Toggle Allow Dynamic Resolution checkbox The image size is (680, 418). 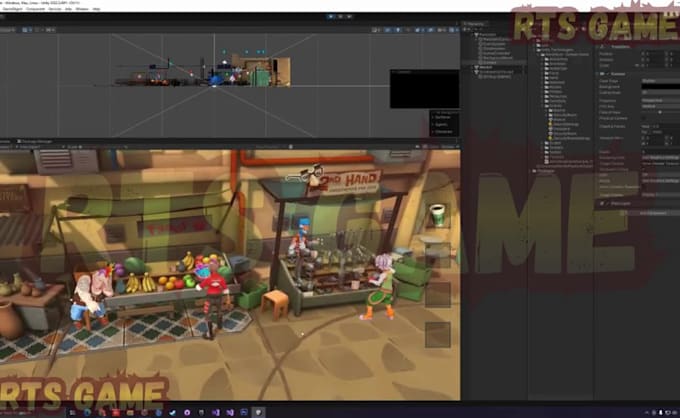644,187
